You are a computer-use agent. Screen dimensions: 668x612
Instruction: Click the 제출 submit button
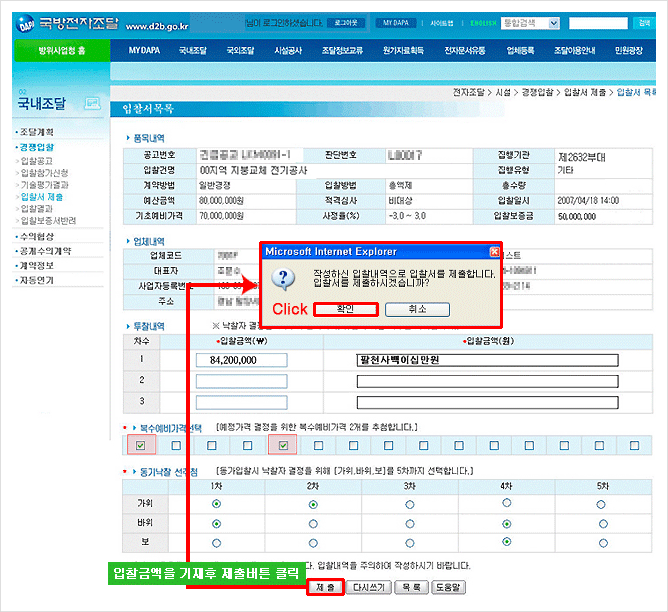pyautogui.click(x=322, y=587)
